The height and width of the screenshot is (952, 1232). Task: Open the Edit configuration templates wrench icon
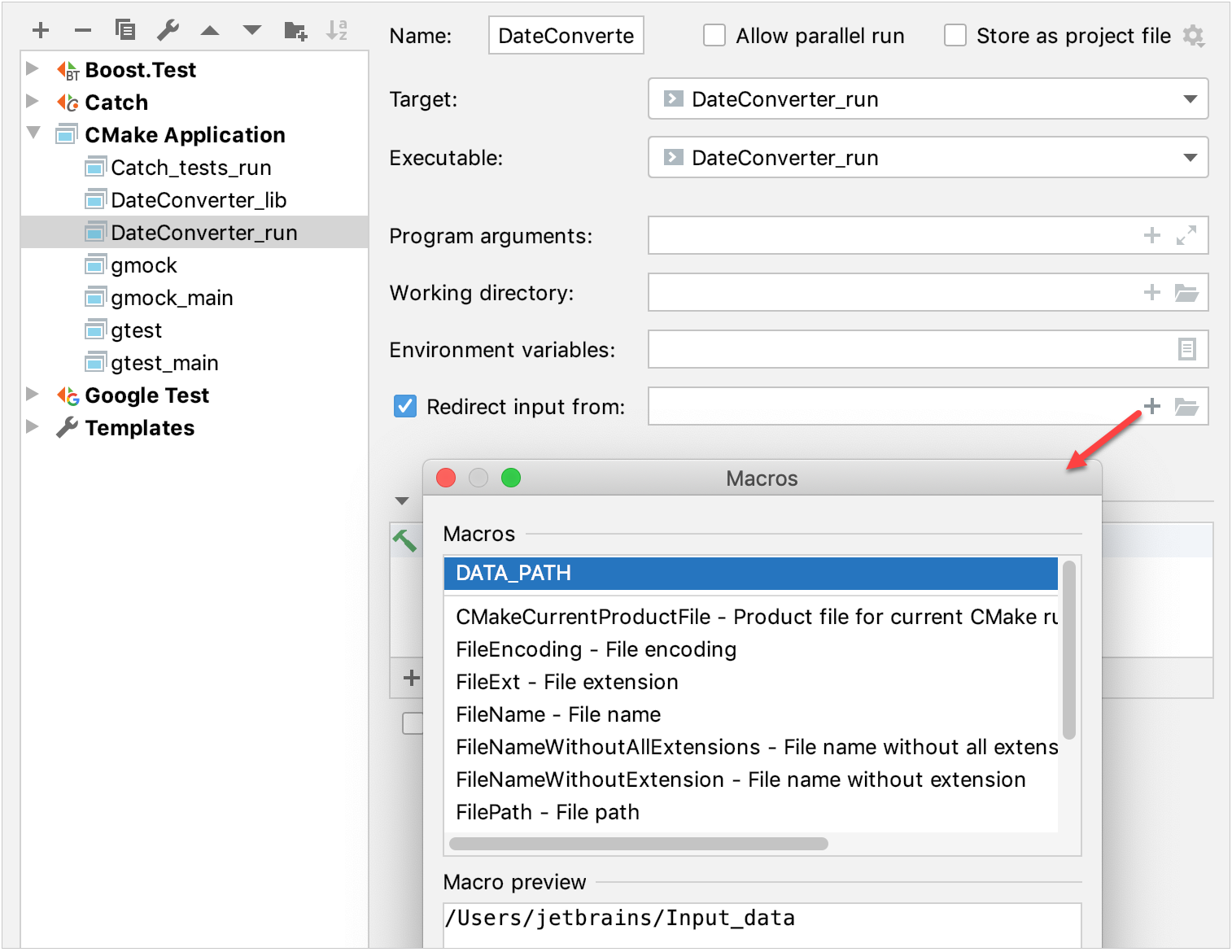[x=168, y=30]
